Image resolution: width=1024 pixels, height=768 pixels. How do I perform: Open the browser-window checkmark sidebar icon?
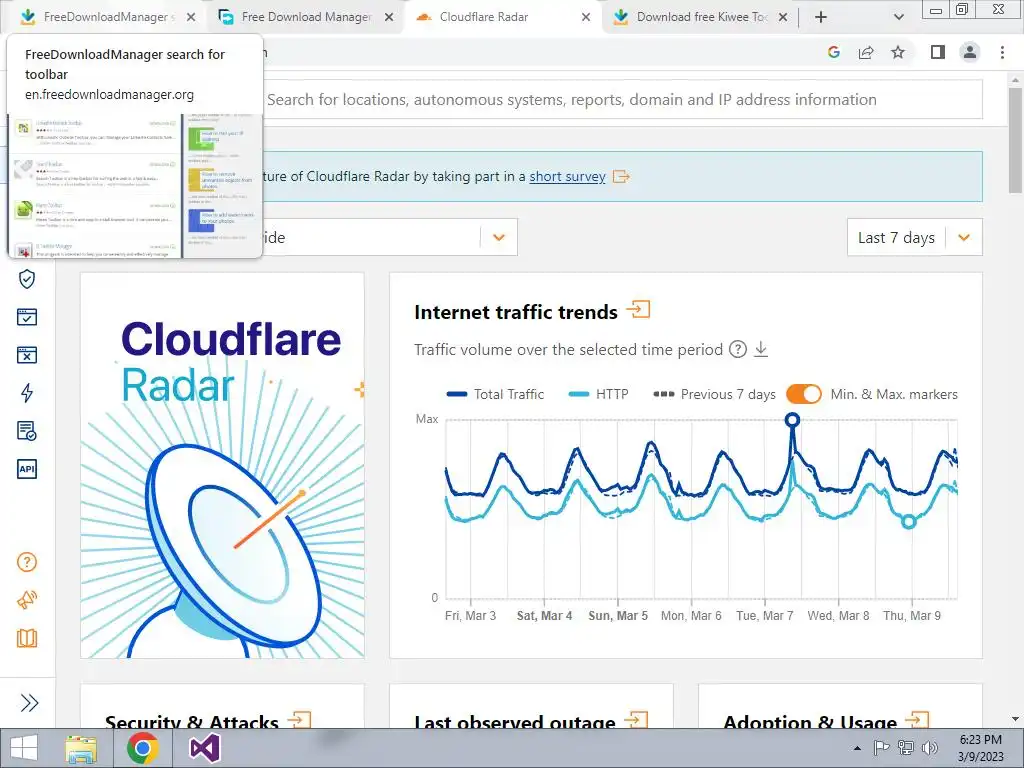[x=27, y=317]
